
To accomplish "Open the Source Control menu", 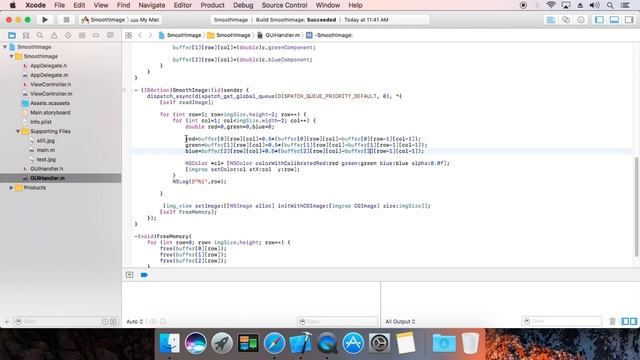I will tap(284, 5).
